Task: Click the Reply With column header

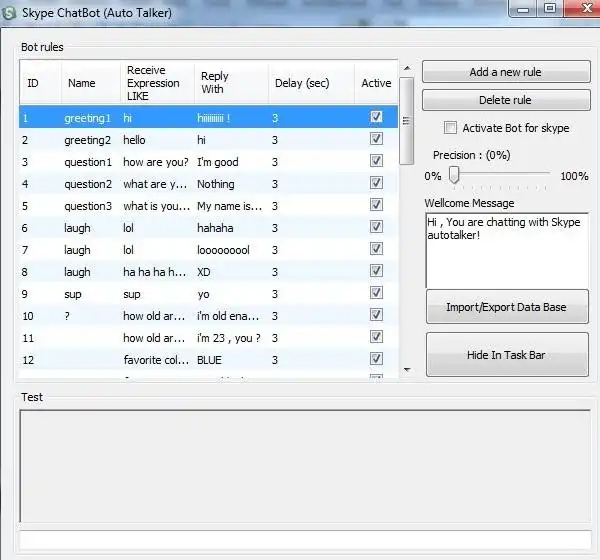Action: pyautogui.click(x=231, y=83)
